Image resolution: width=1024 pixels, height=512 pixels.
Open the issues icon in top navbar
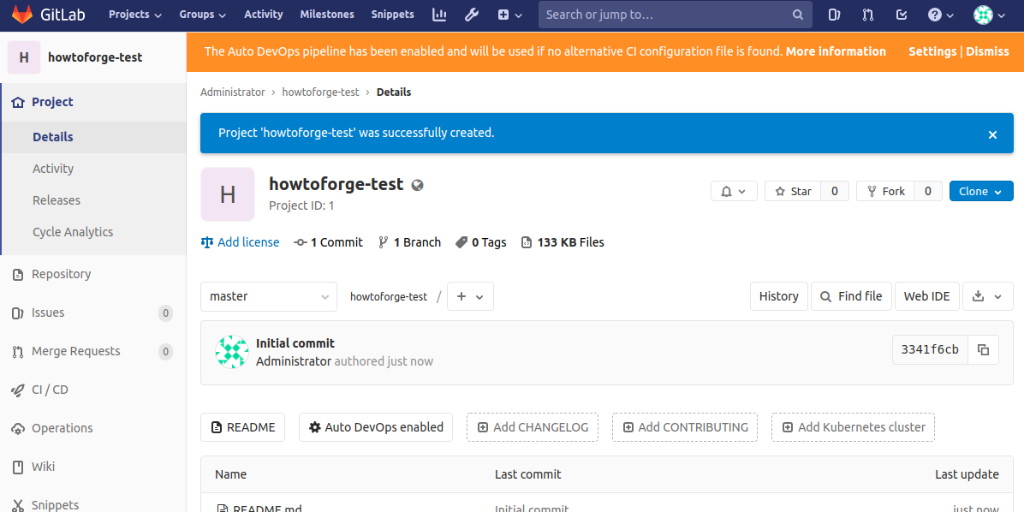click(x=834, y=14)
